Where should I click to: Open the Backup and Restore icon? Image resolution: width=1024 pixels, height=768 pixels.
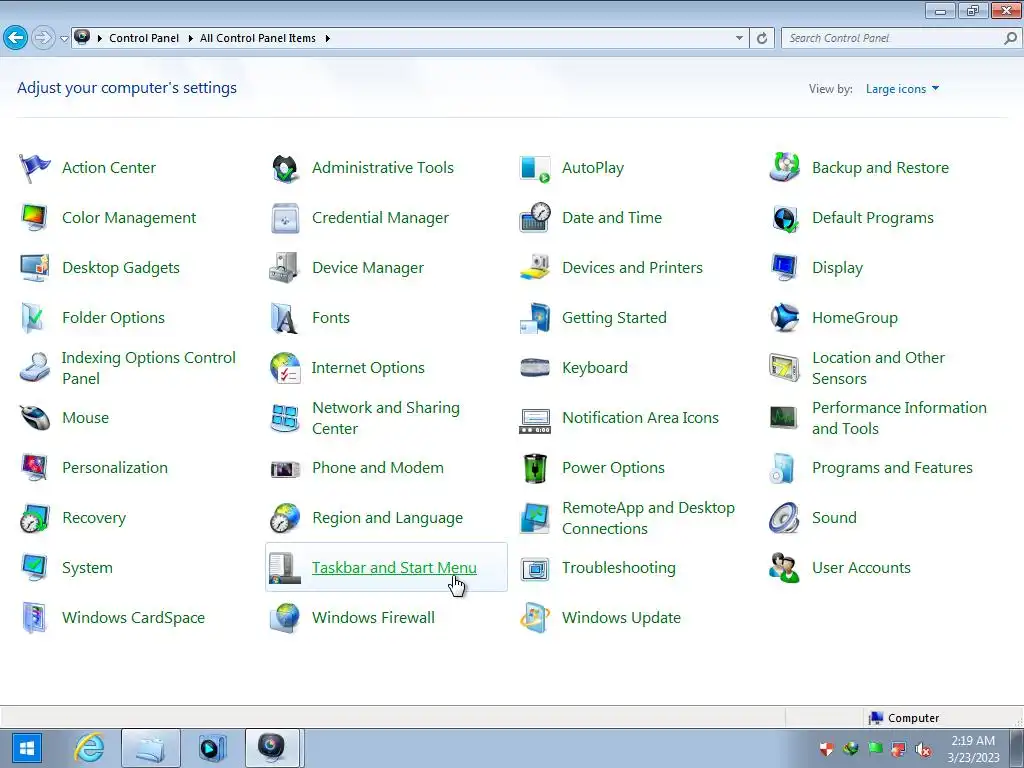(x=784, y=168)
